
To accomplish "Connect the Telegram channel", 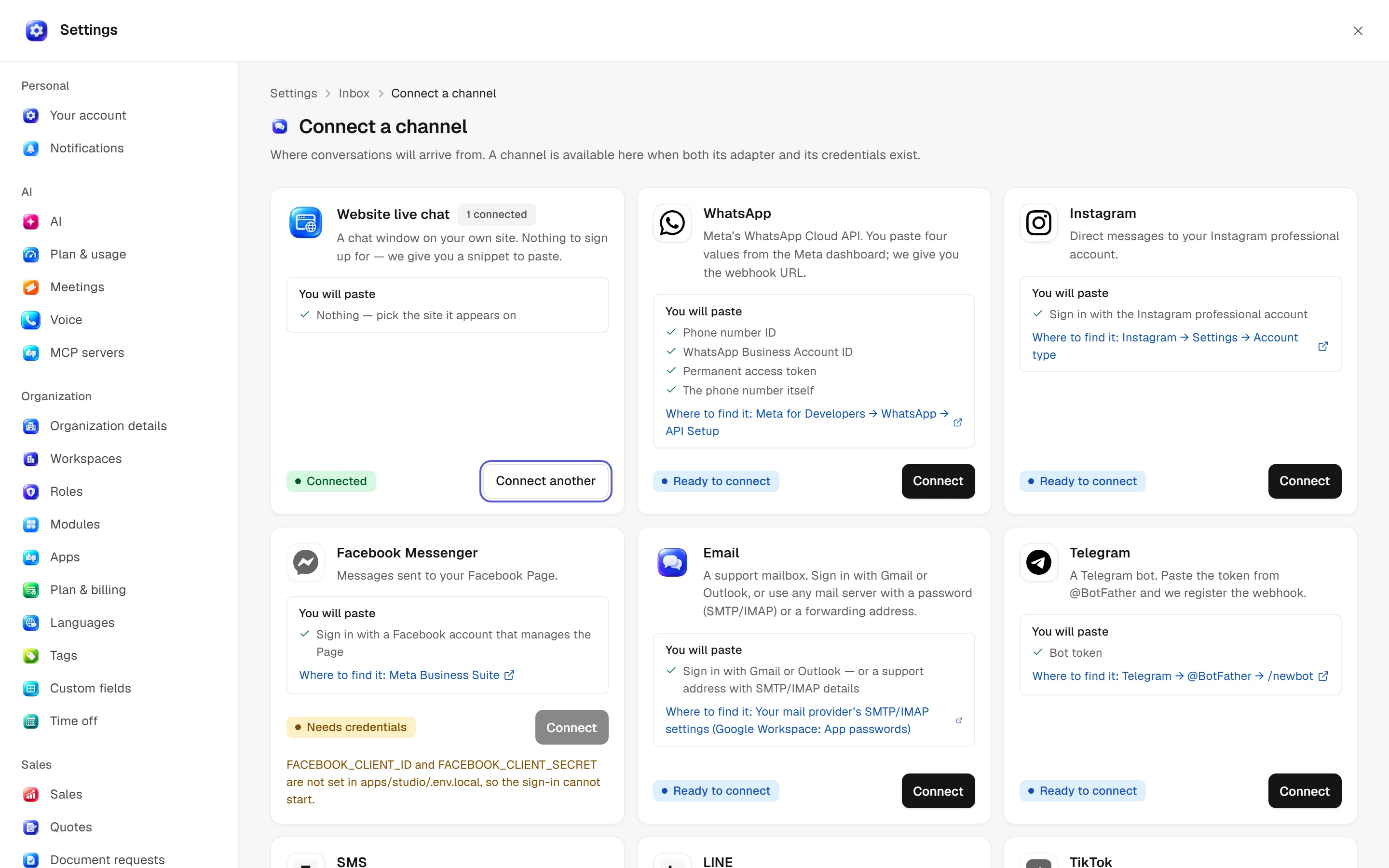I will tap(1304, 791).
